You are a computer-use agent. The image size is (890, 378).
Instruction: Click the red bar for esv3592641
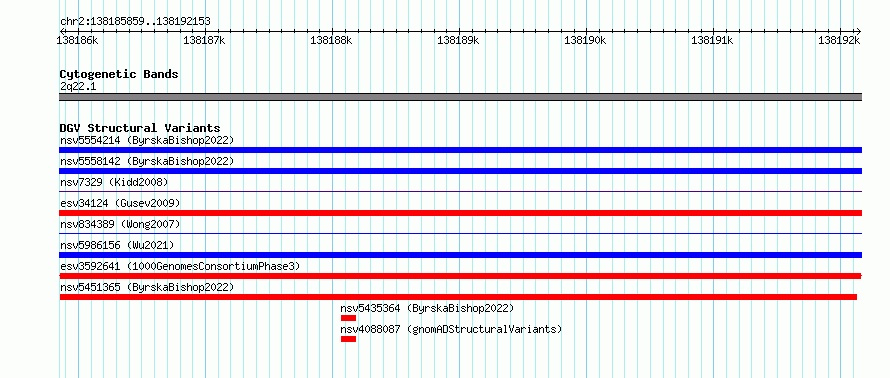460,276
